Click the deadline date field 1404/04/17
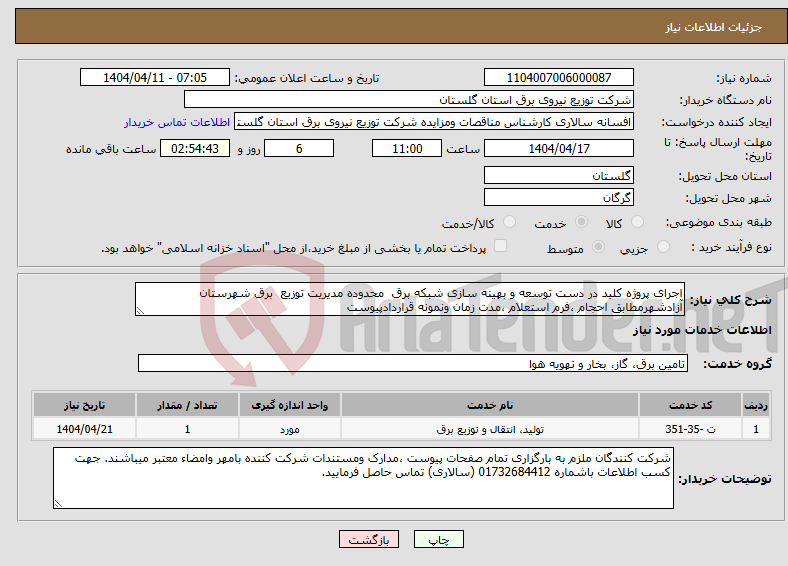The height and width of the screenshot is (566, 788). (558, 148)
